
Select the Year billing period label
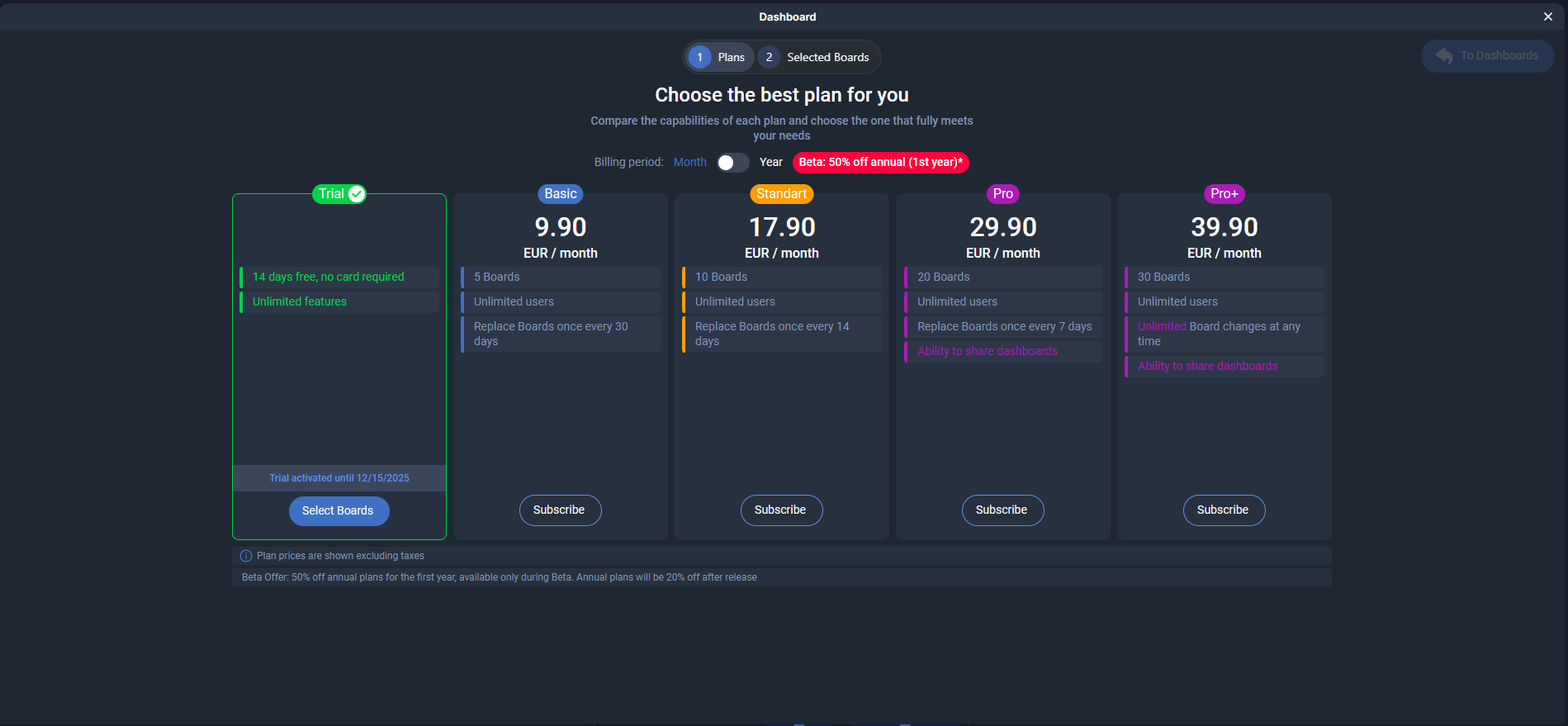(770, 163)
